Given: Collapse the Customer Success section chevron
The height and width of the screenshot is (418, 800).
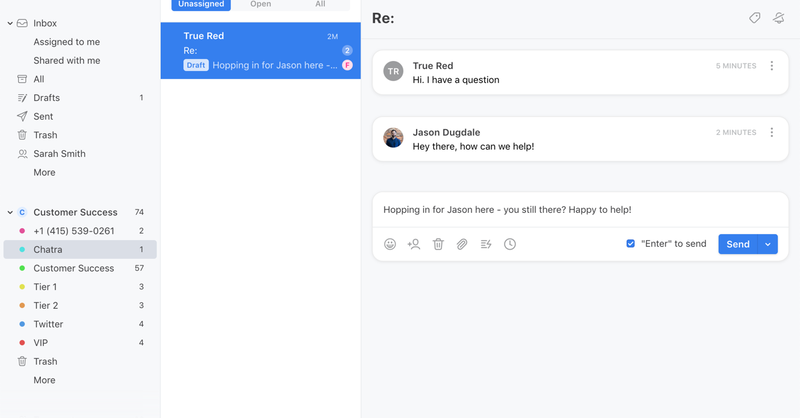Looking at the screenshot, I should click(10, 212).
